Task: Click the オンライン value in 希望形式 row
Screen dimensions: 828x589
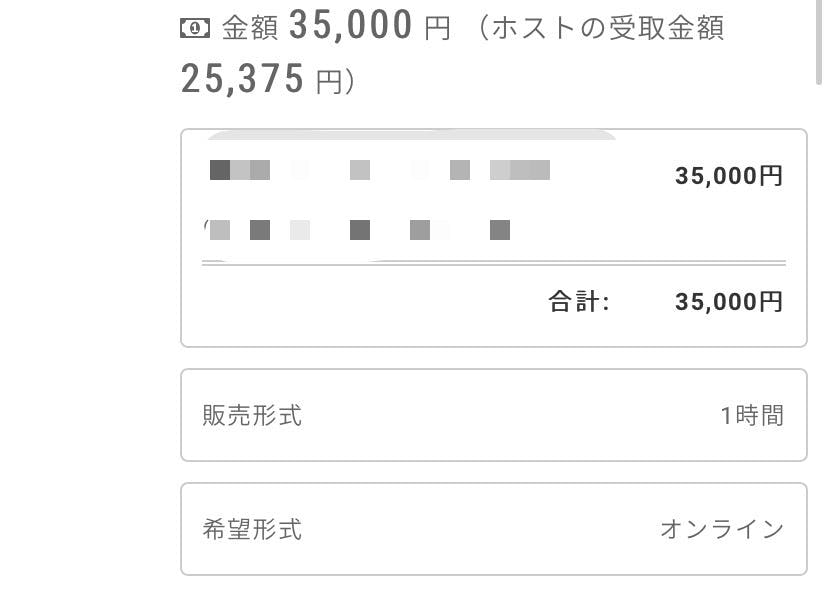Action: coord(722,529)
